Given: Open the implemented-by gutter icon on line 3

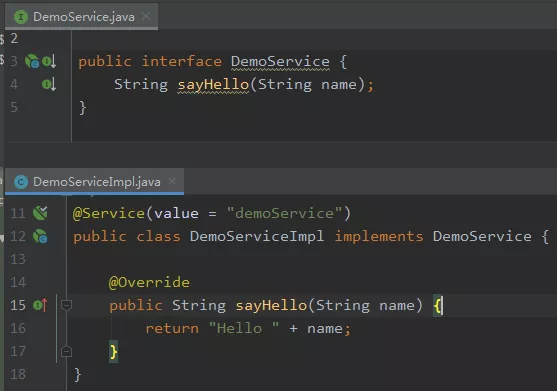Looking at the screenshot, I should tap(49, 61).
